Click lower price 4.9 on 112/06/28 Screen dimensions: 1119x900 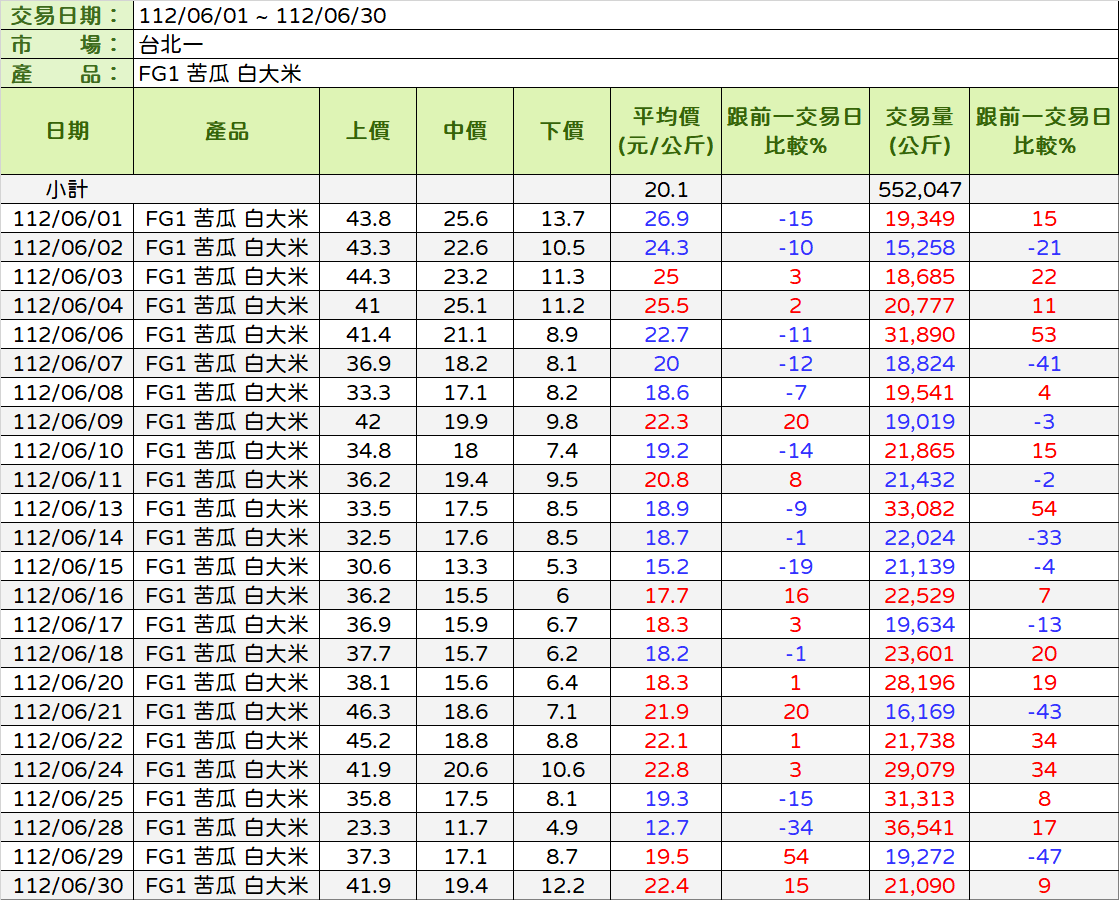(x=562, y=828)
